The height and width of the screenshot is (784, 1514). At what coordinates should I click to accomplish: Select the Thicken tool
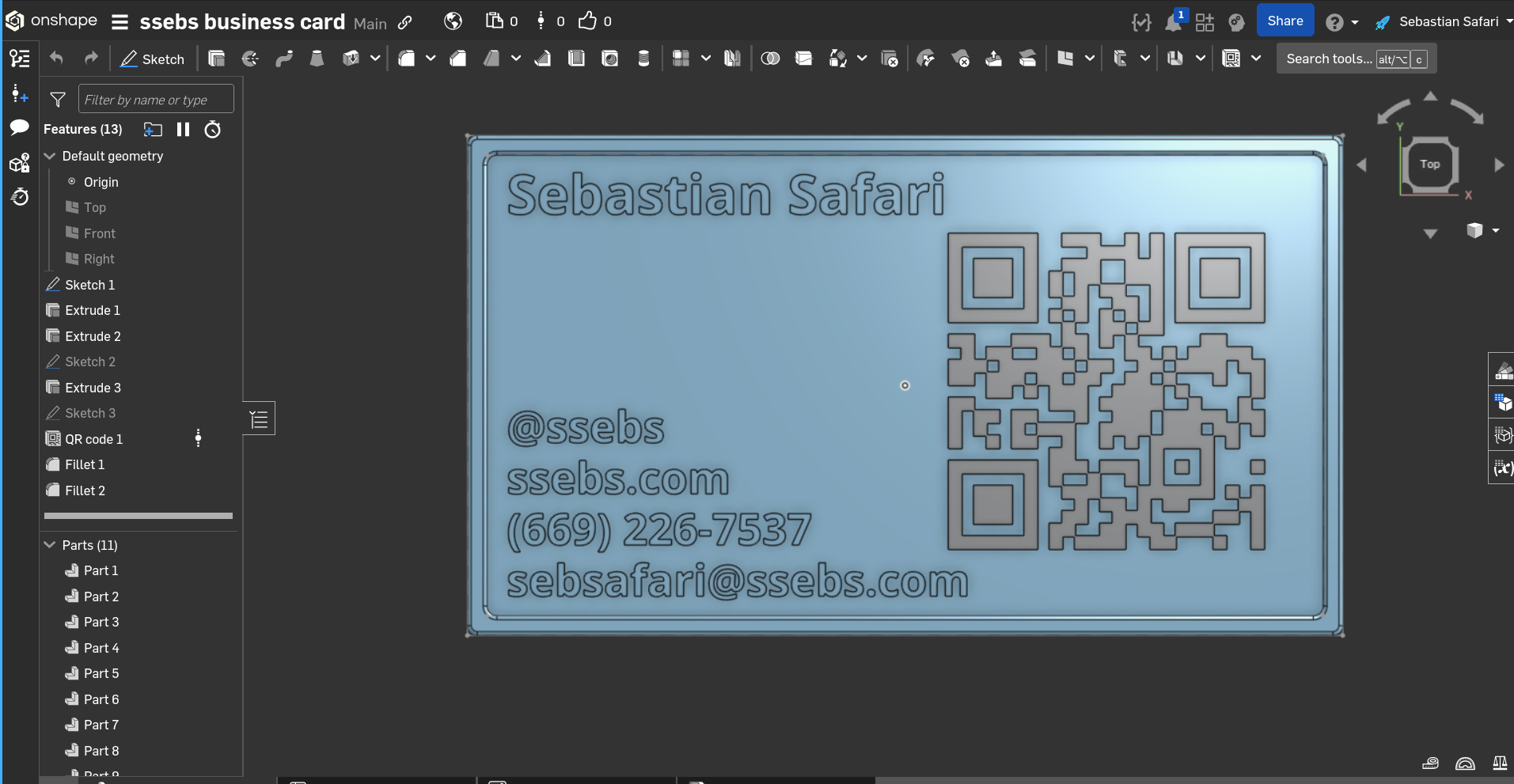351,59
